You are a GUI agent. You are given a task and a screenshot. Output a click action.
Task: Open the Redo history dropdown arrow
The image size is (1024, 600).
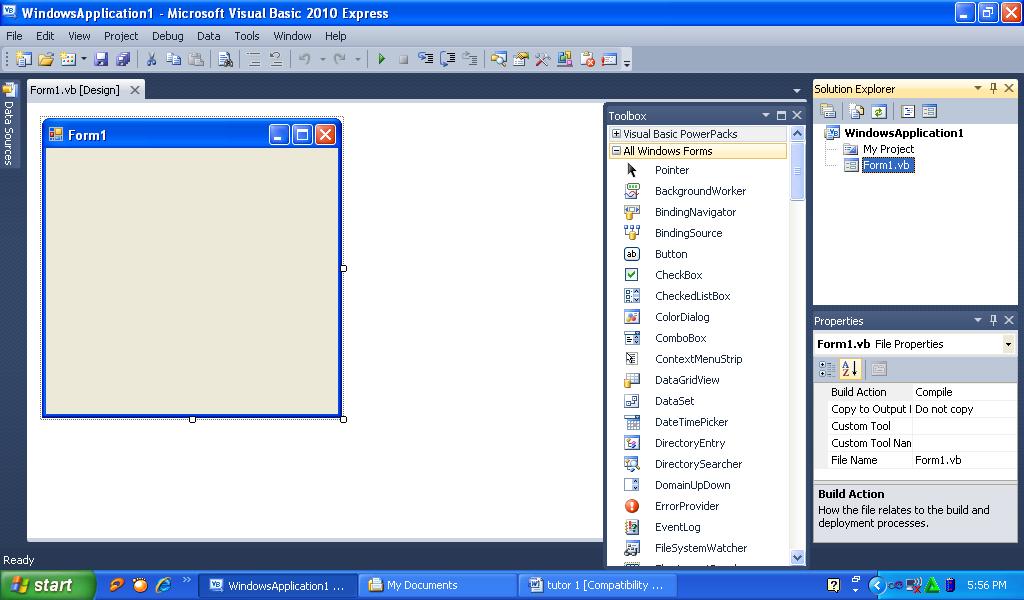click(x=357, y=59)
